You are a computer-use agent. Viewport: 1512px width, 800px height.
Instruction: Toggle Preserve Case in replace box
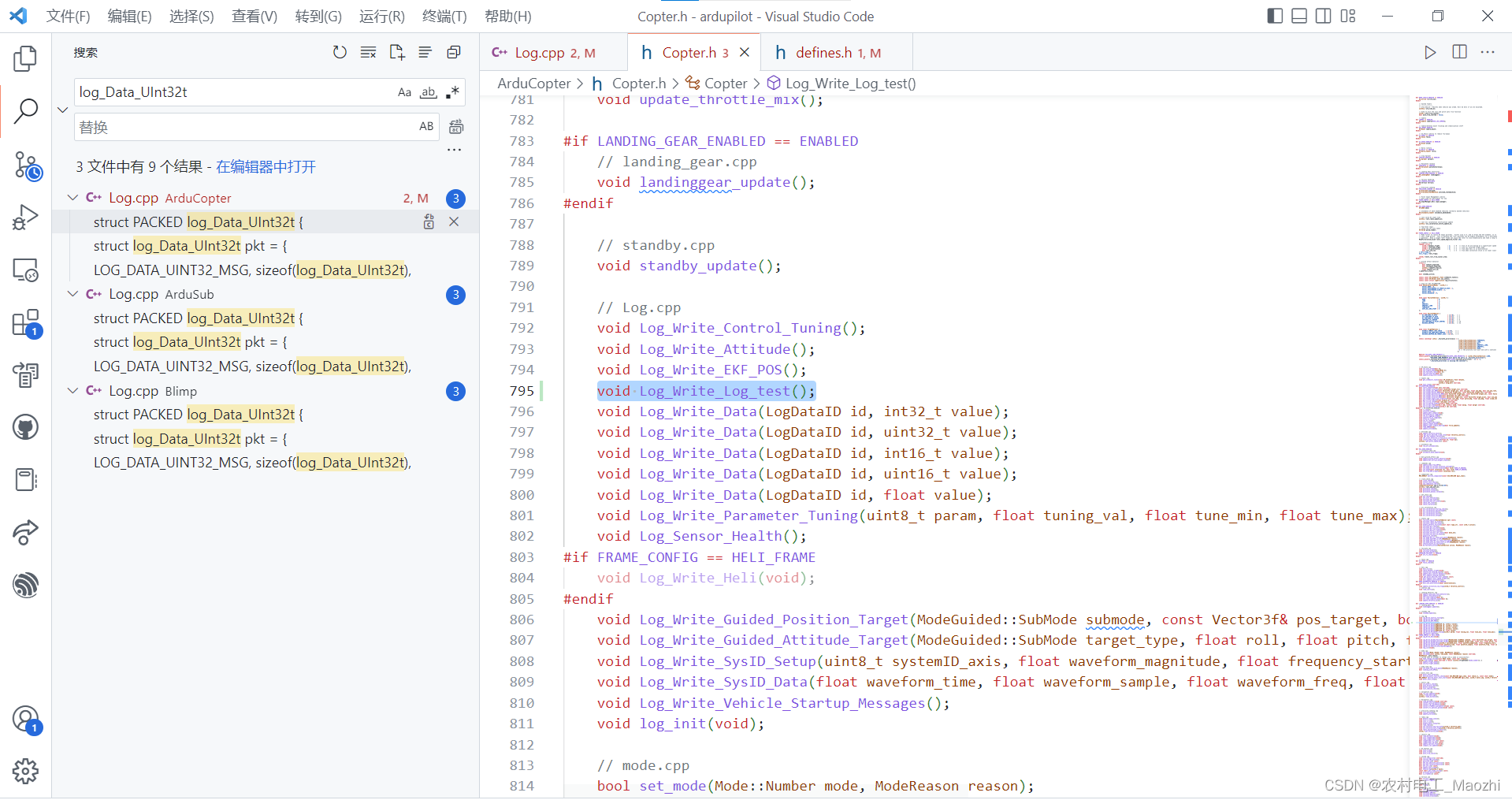426,126
